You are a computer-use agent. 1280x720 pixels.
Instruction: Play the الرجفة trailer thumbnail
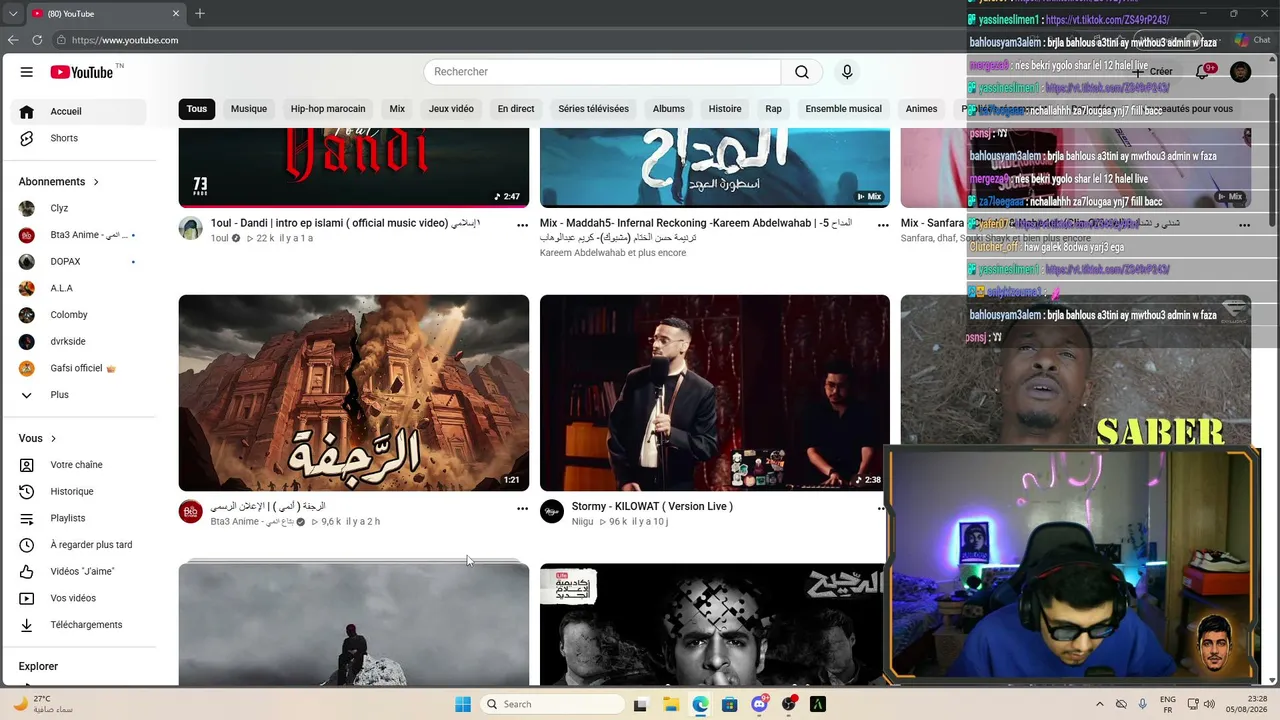[x=354, y=392]
